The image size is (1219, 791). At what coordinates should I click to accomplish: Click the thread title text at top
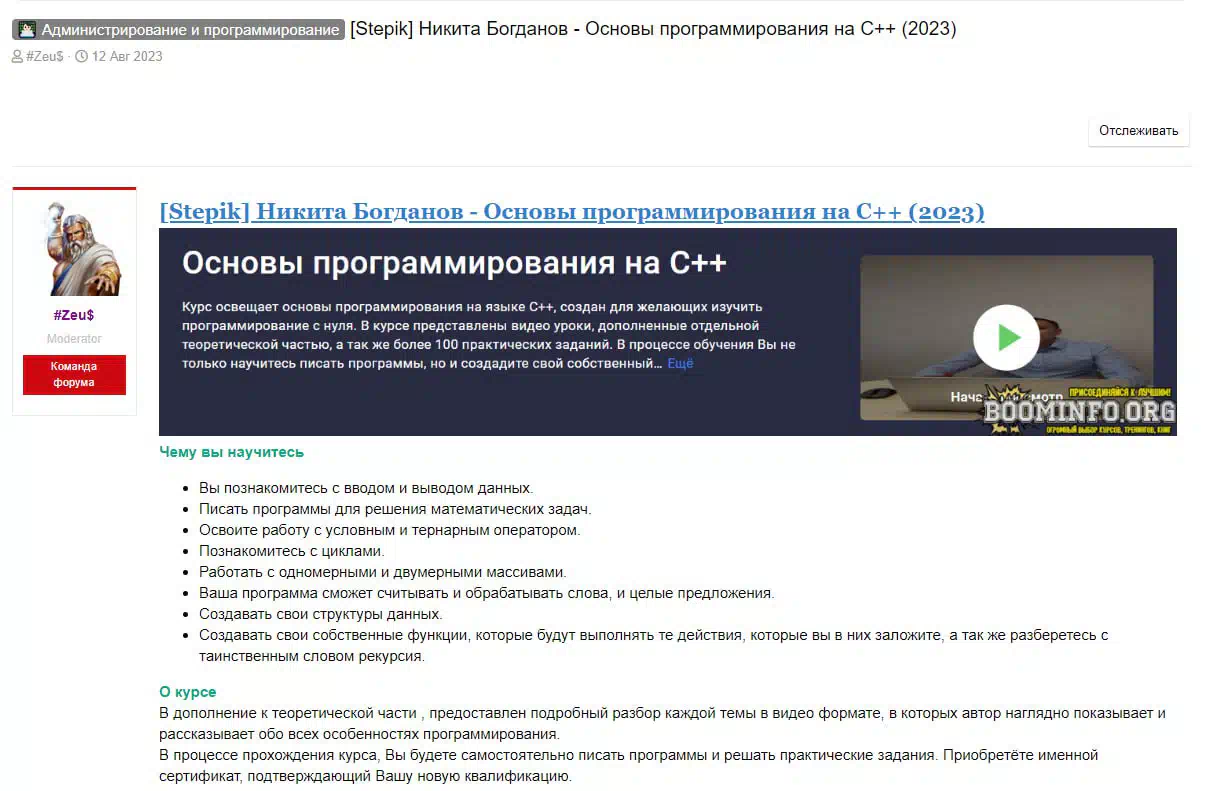653,29
